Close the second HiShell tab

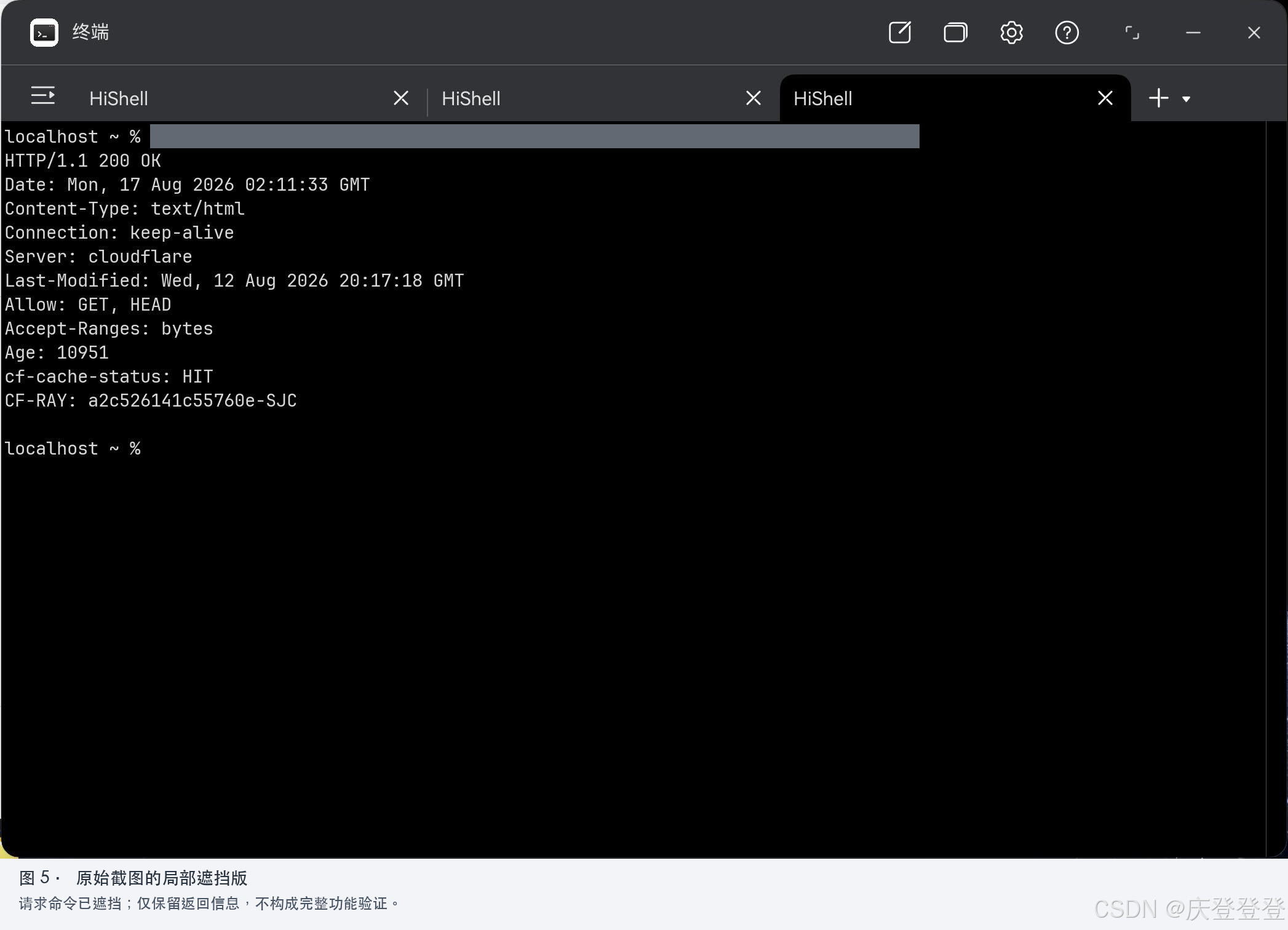click(x=753, y=98)
